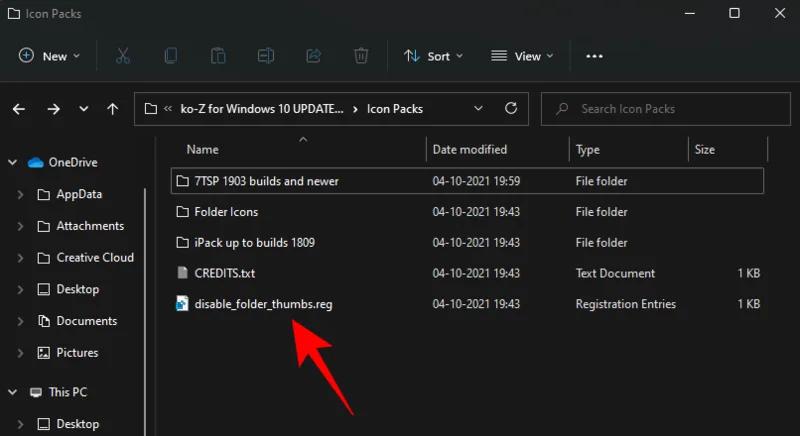Screen dimensions: 800x436
Task: Select AppData in the navigation pane
Action: 79,194
